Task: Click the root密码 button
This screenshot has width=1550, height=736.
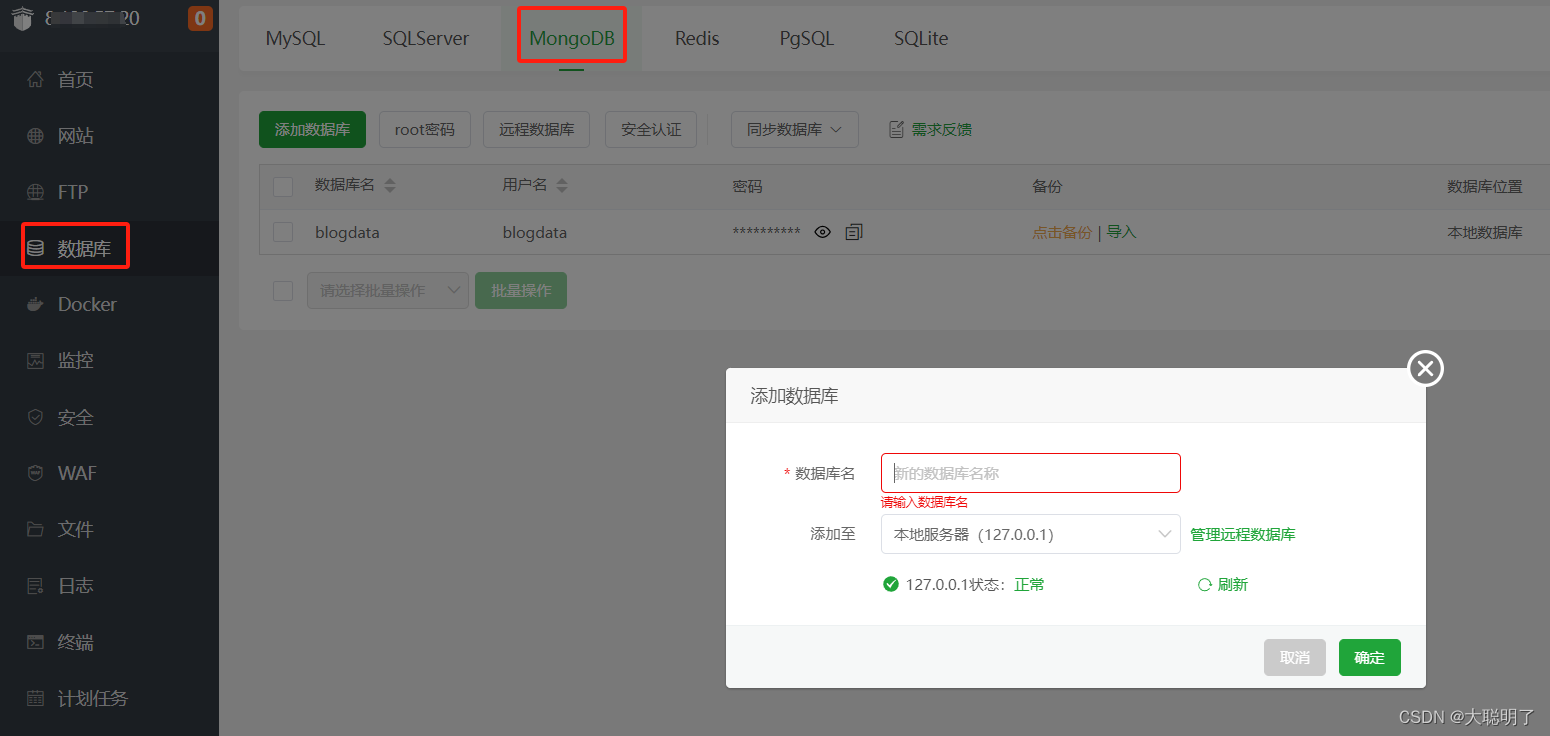Action: 425,129
